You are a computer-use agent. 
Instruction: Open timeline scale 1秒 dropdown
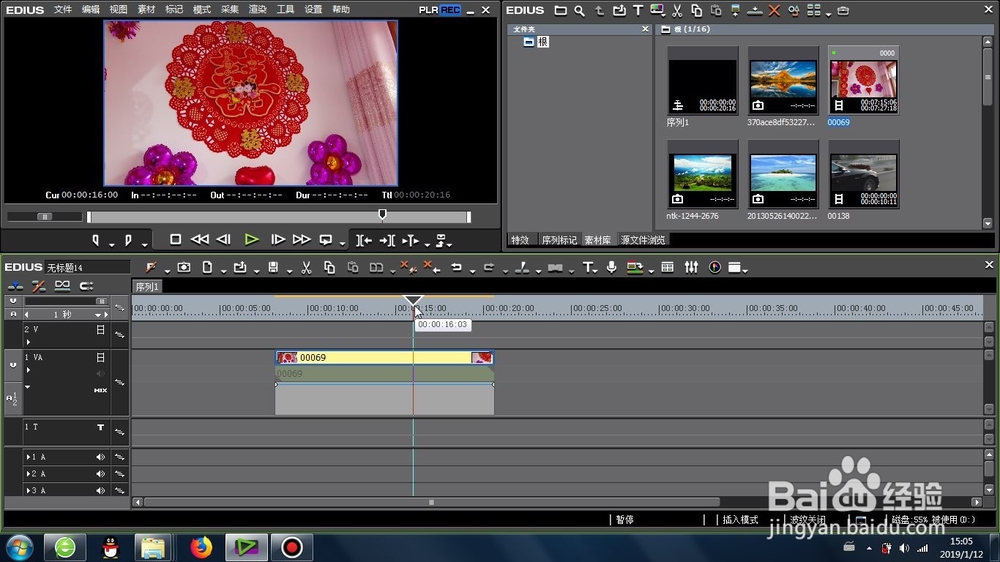pos(98,314)
